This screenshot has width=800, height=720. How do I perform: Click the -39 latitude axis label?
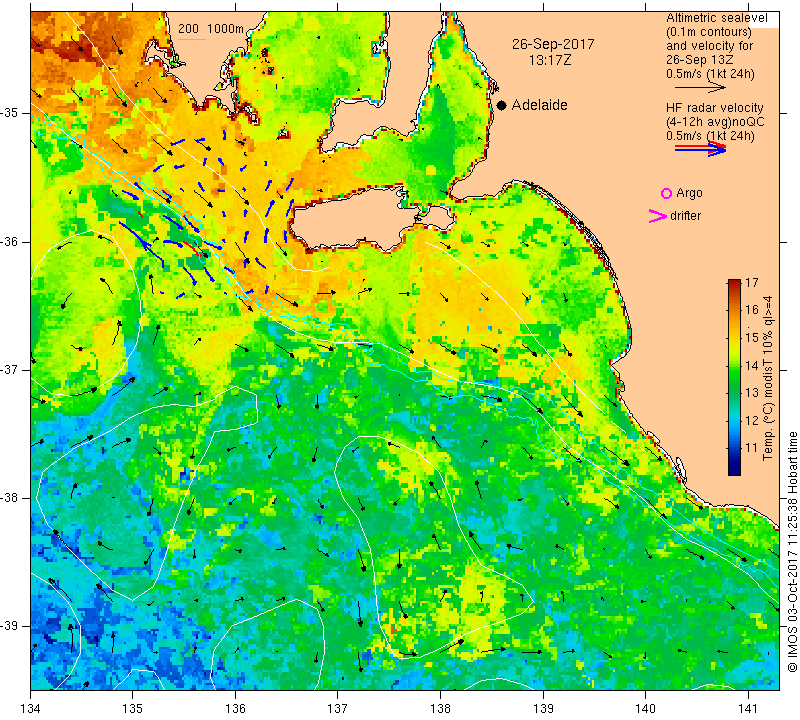(x=10, y=626)
